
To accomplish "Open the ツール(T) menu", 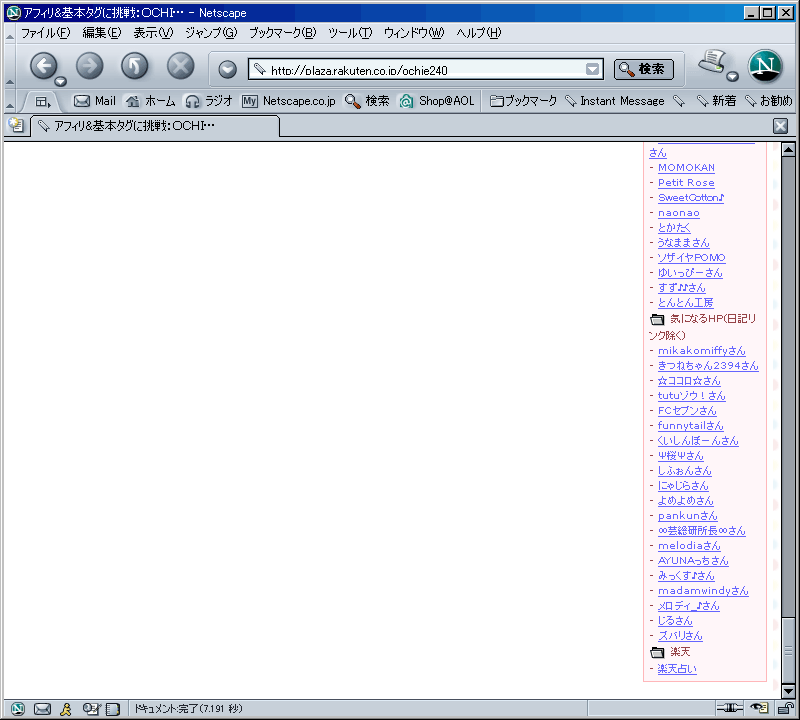I will pyautogui.click(x=350, y=33).
